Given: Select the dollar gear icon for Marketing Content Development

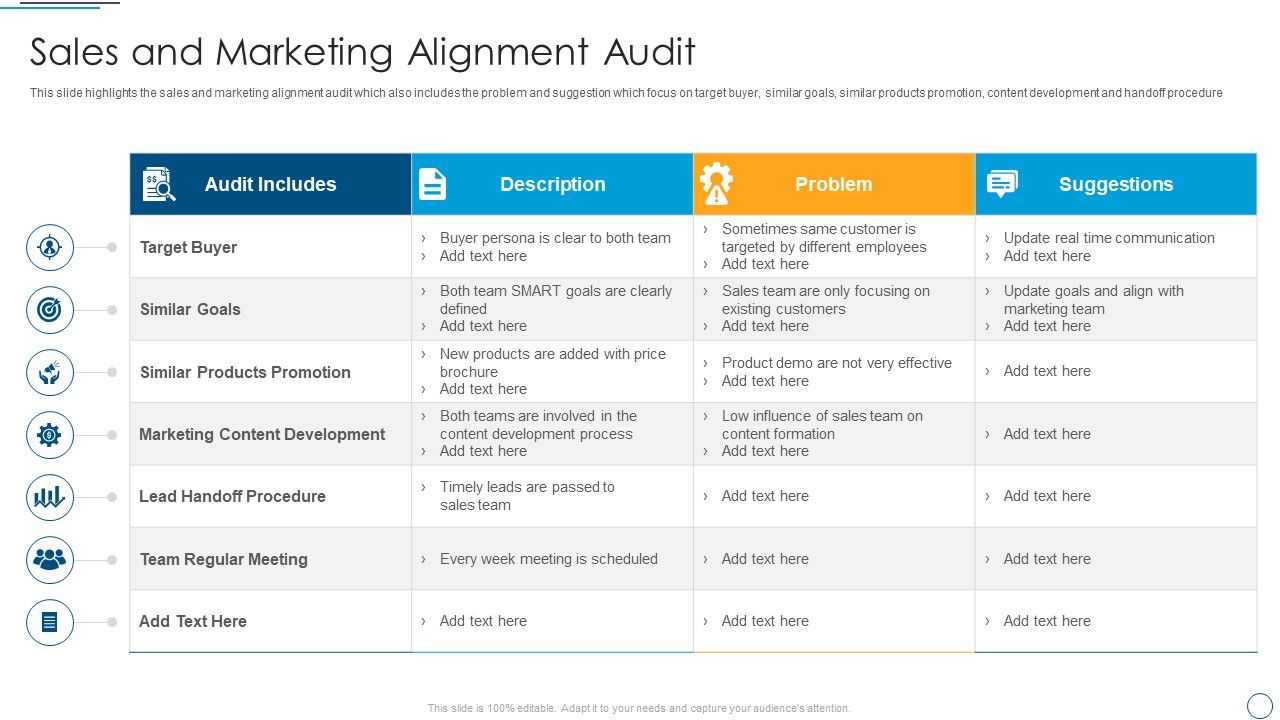Looking at the screenshot, I should 50,435.
